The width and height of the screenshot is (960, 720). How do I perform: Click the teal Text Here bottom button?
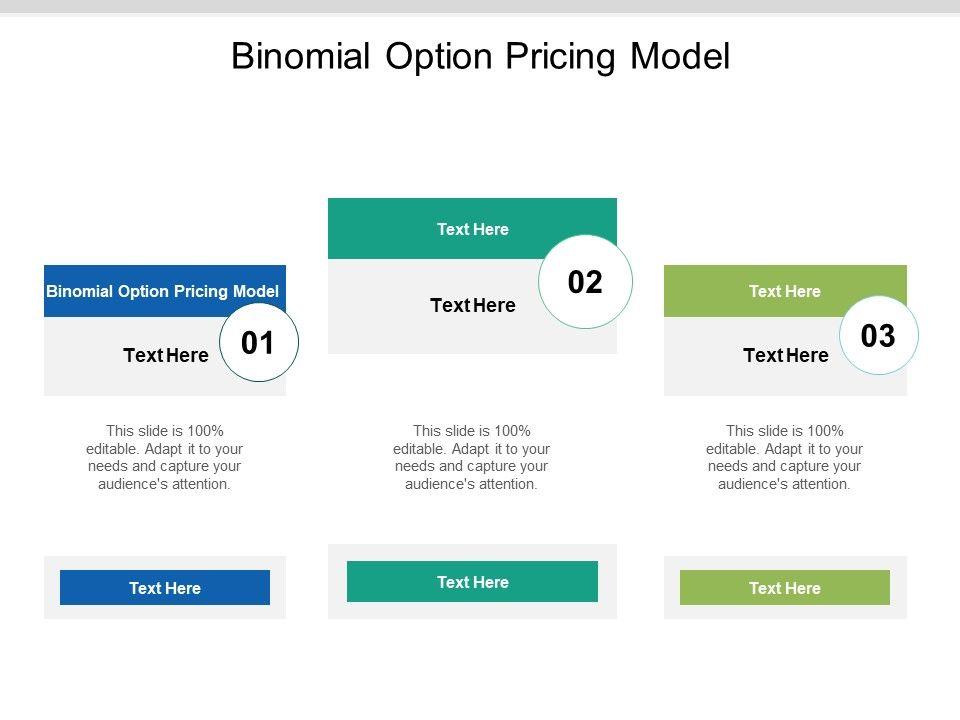[x=472, y=582]
